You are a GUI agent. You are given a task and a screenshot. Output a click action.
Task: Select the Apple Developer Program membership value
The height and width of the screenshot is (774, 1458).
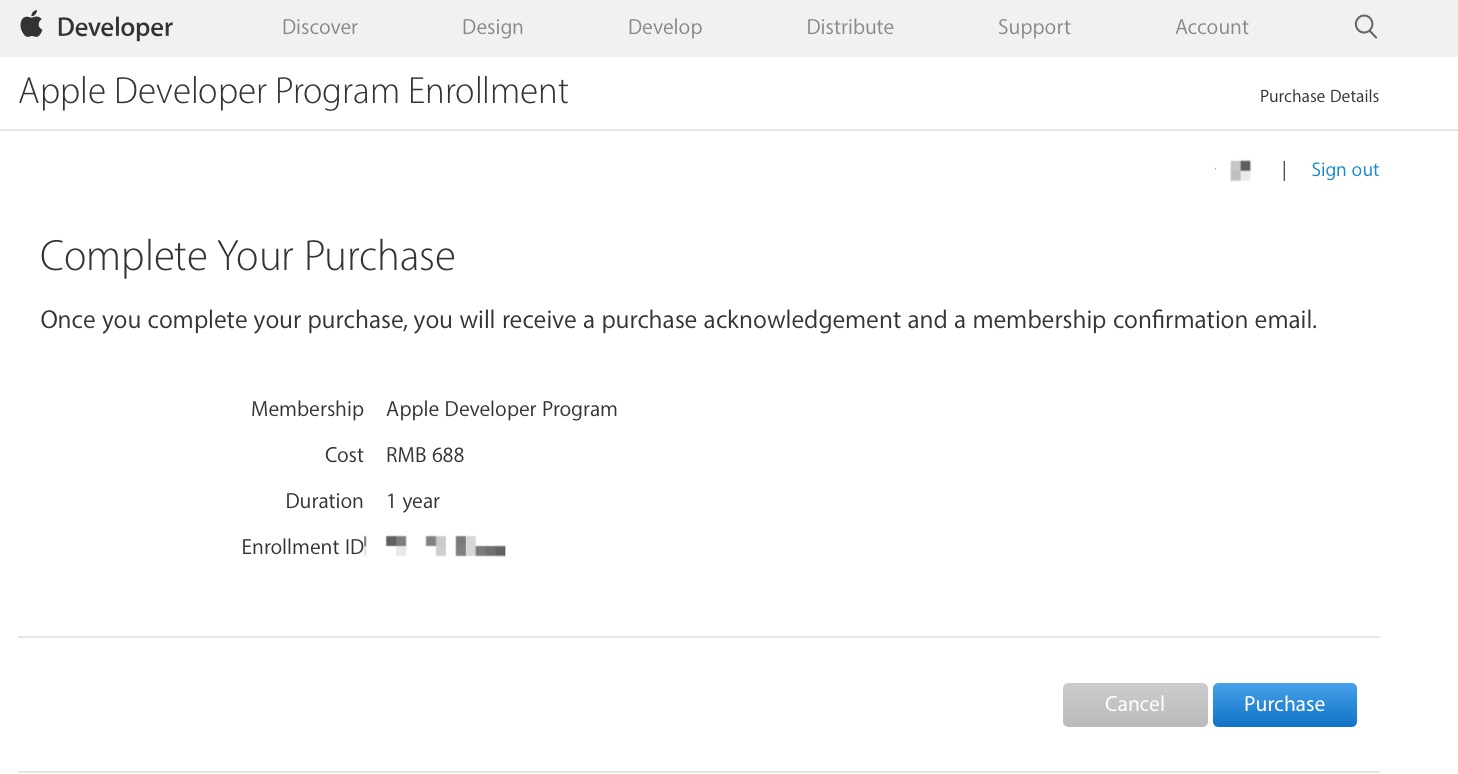[502, 409]
